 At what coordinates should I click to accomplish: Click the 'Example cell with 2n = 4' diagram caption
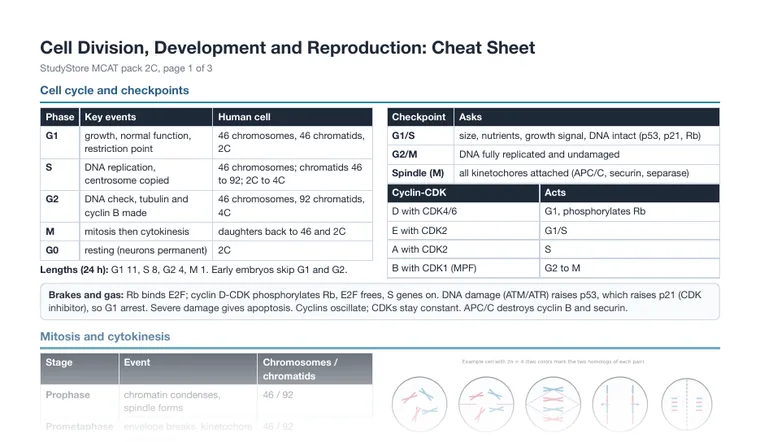[553, 362]
